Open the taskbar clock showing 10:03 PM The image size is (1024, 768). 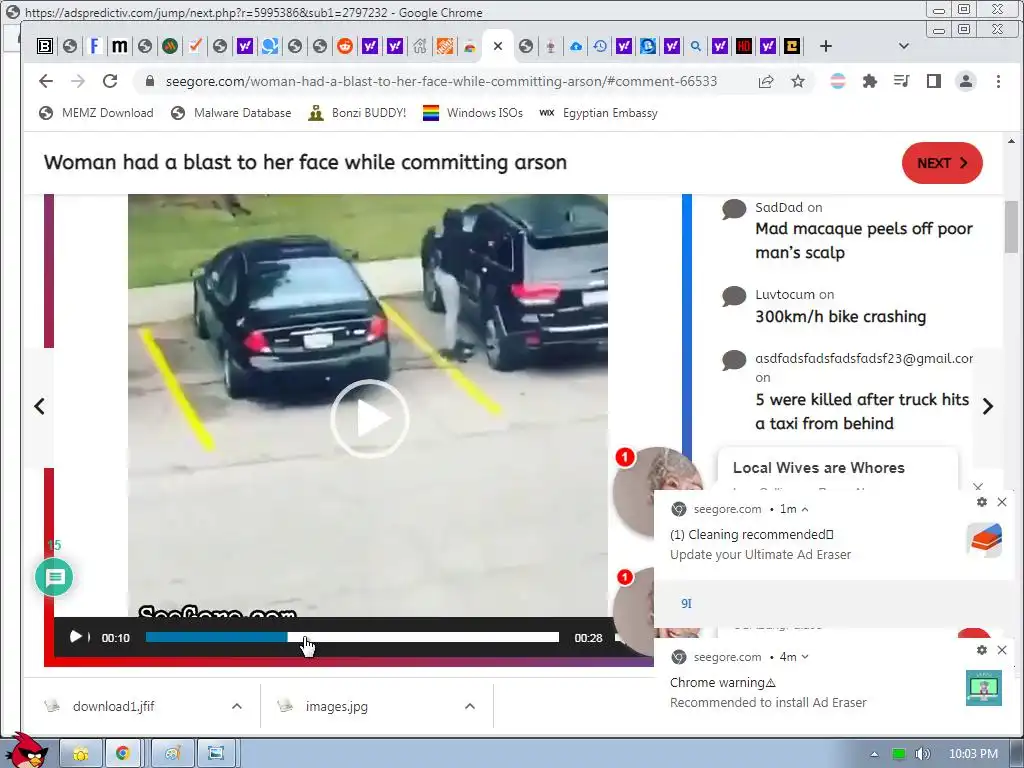973,754
